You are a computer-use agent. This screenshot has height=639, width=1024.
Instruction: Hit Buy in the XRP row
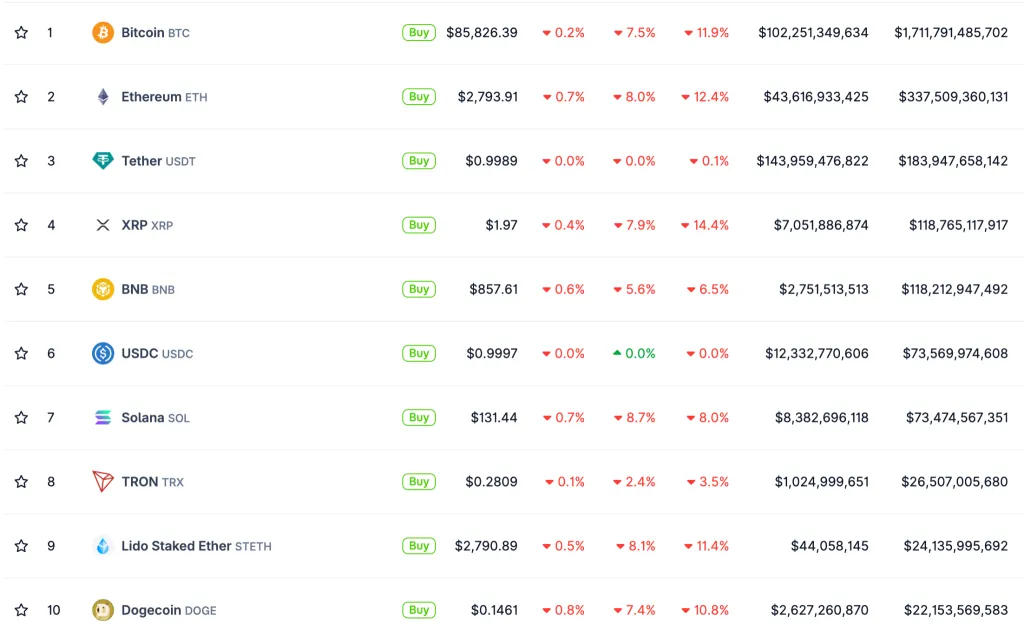419,225
